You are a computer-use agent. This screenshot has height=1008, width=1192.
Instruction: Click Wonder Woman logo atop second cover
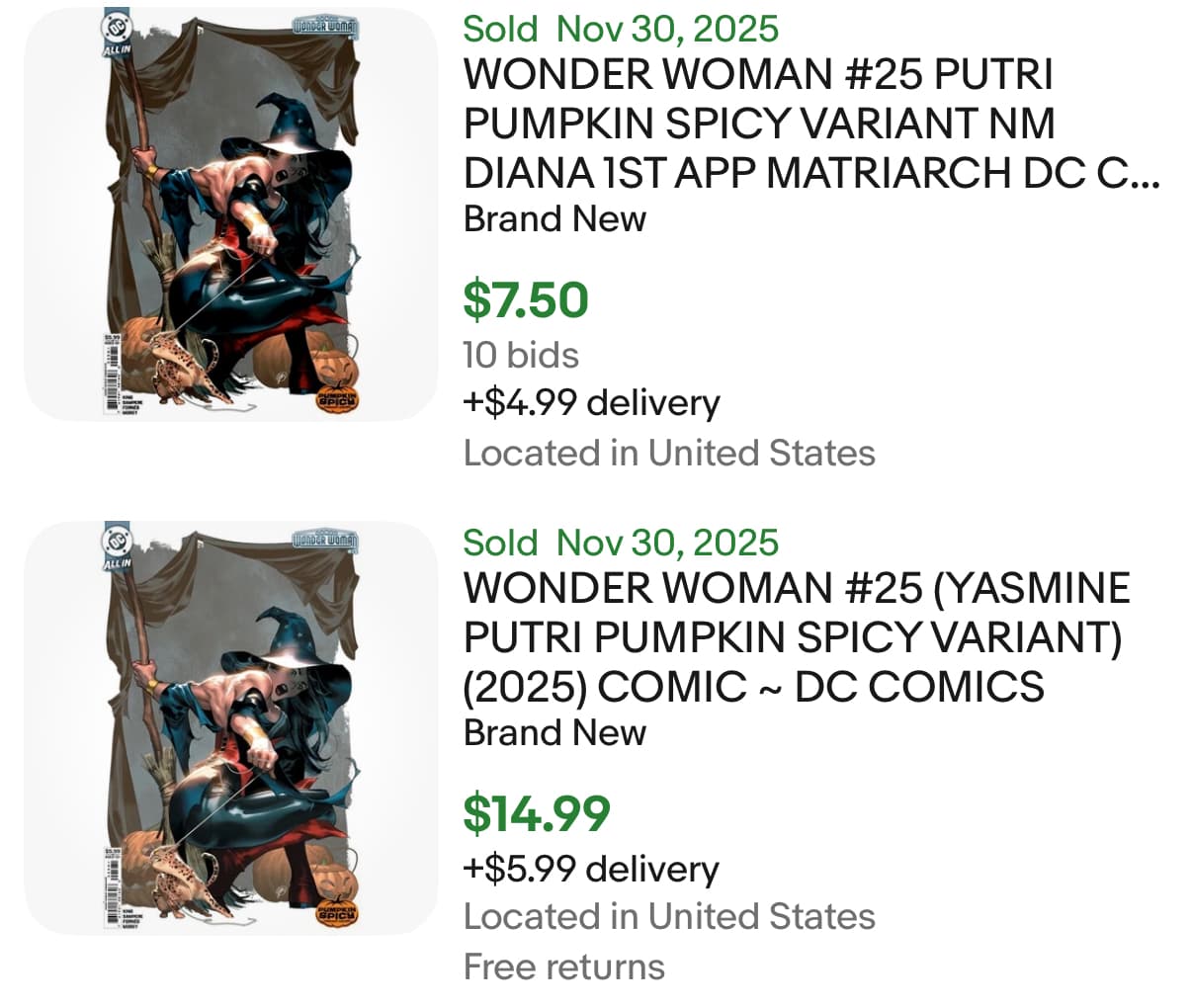(326, 540)
